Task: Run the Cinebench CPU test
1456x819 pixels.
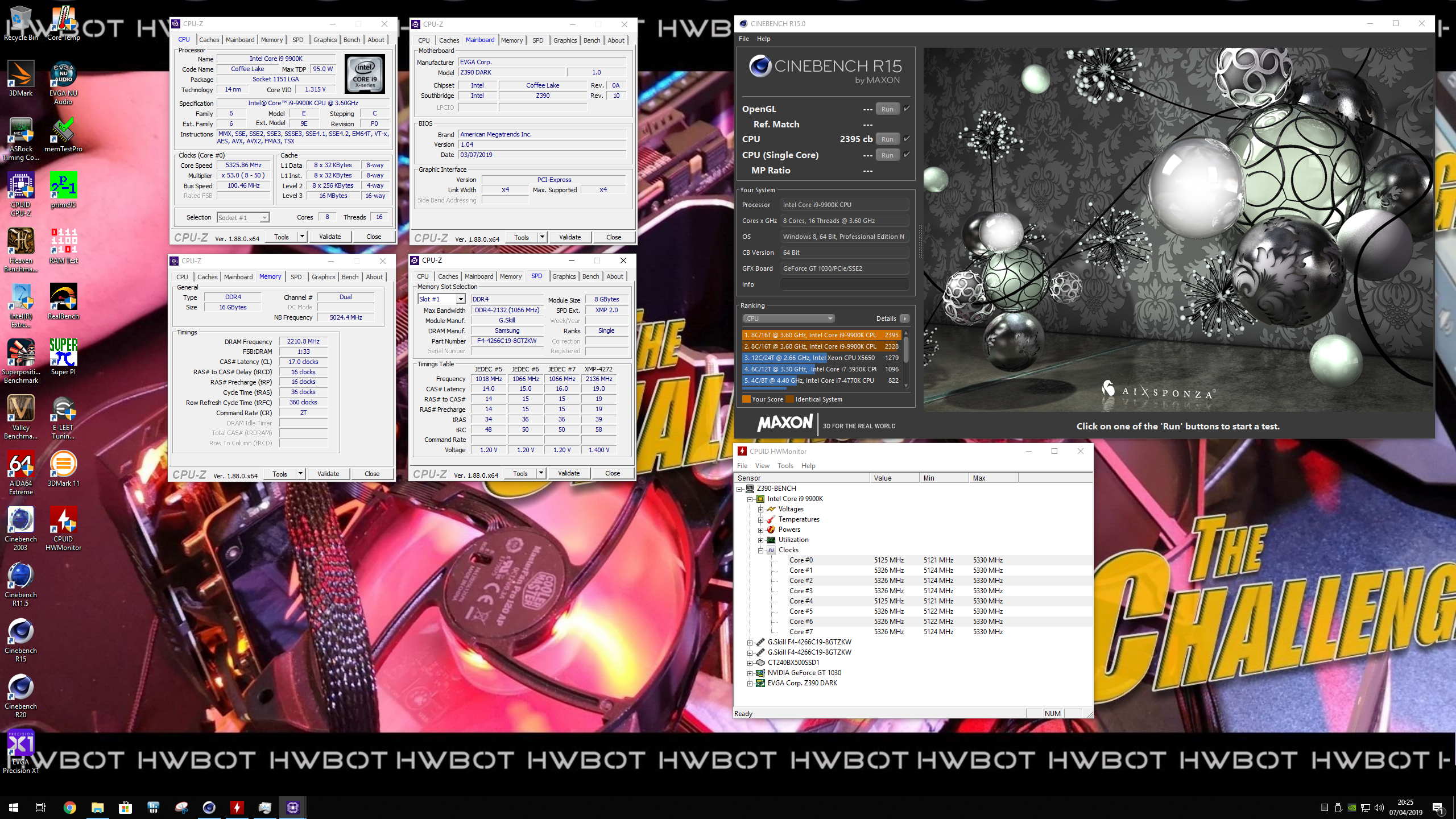Action: tap(887, 139)
